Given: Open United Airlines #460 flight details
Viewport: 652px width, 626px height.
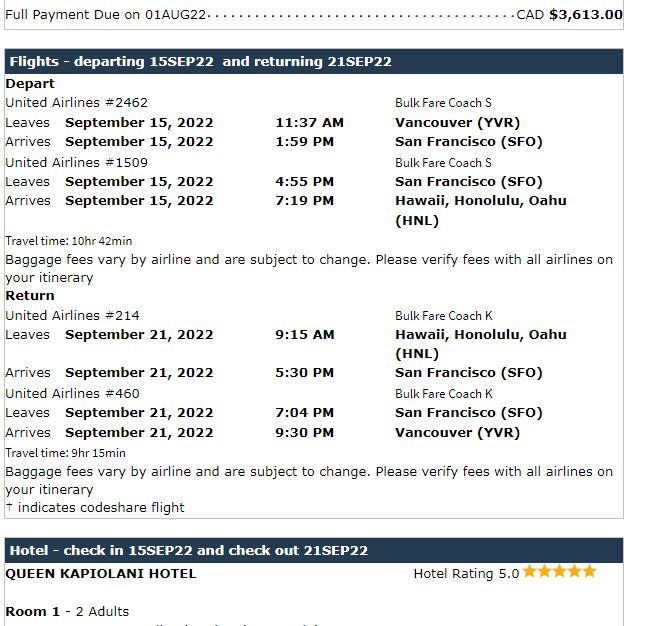Looking at the screenshot, I should (73, 394).
